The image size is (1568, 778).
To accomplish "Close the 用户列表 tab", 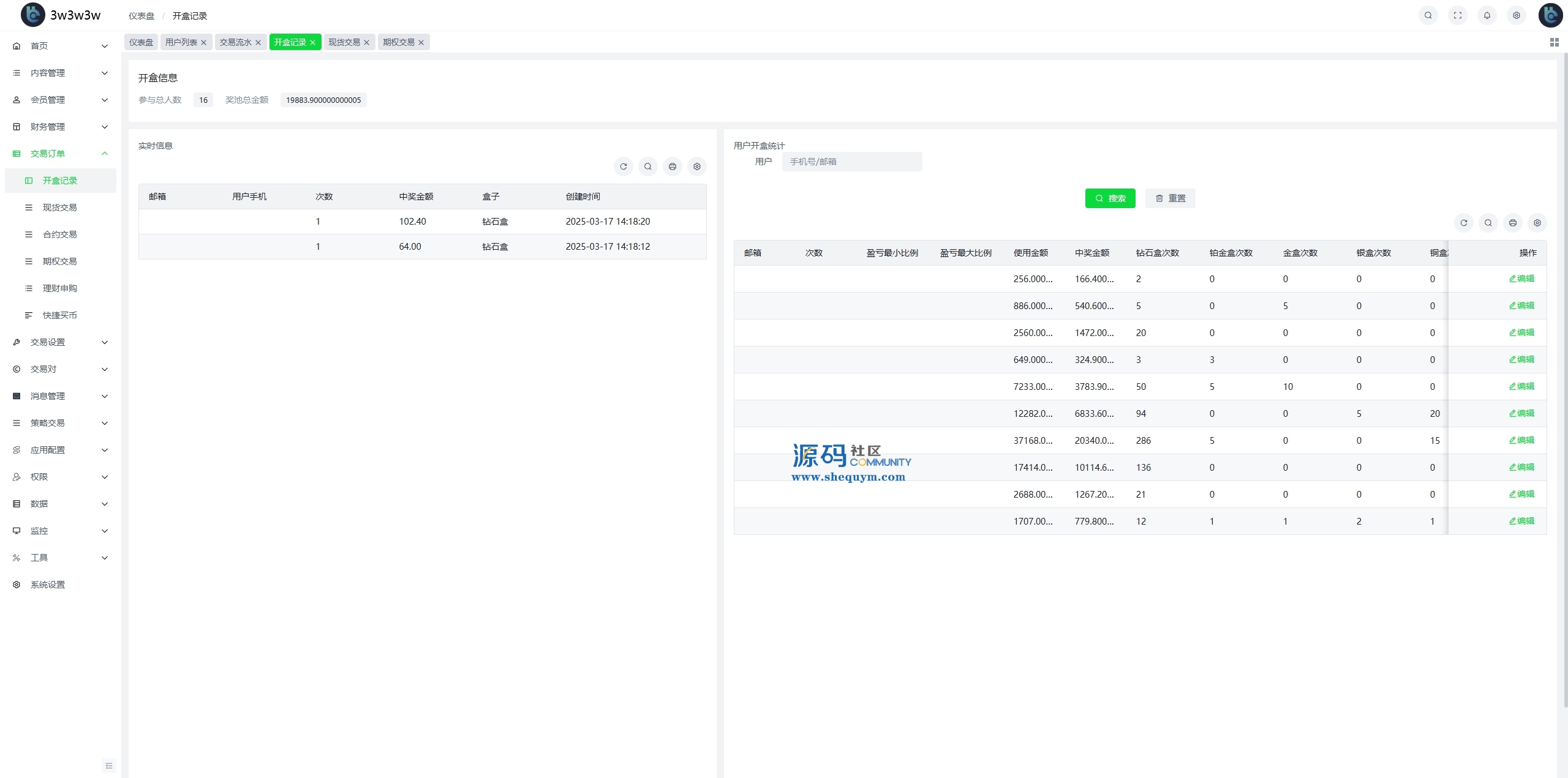I will click(x=203, y=43).
